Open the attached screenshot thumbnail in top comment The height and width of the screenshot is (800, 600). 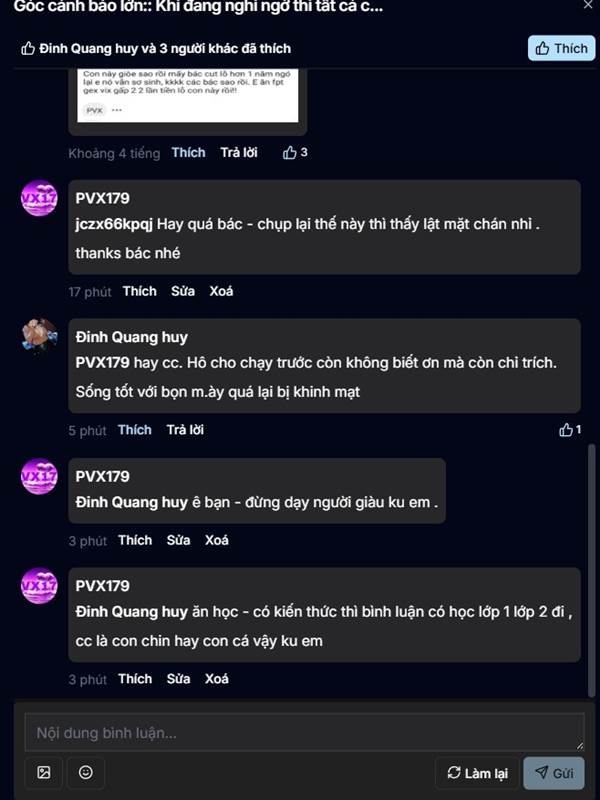188,96
